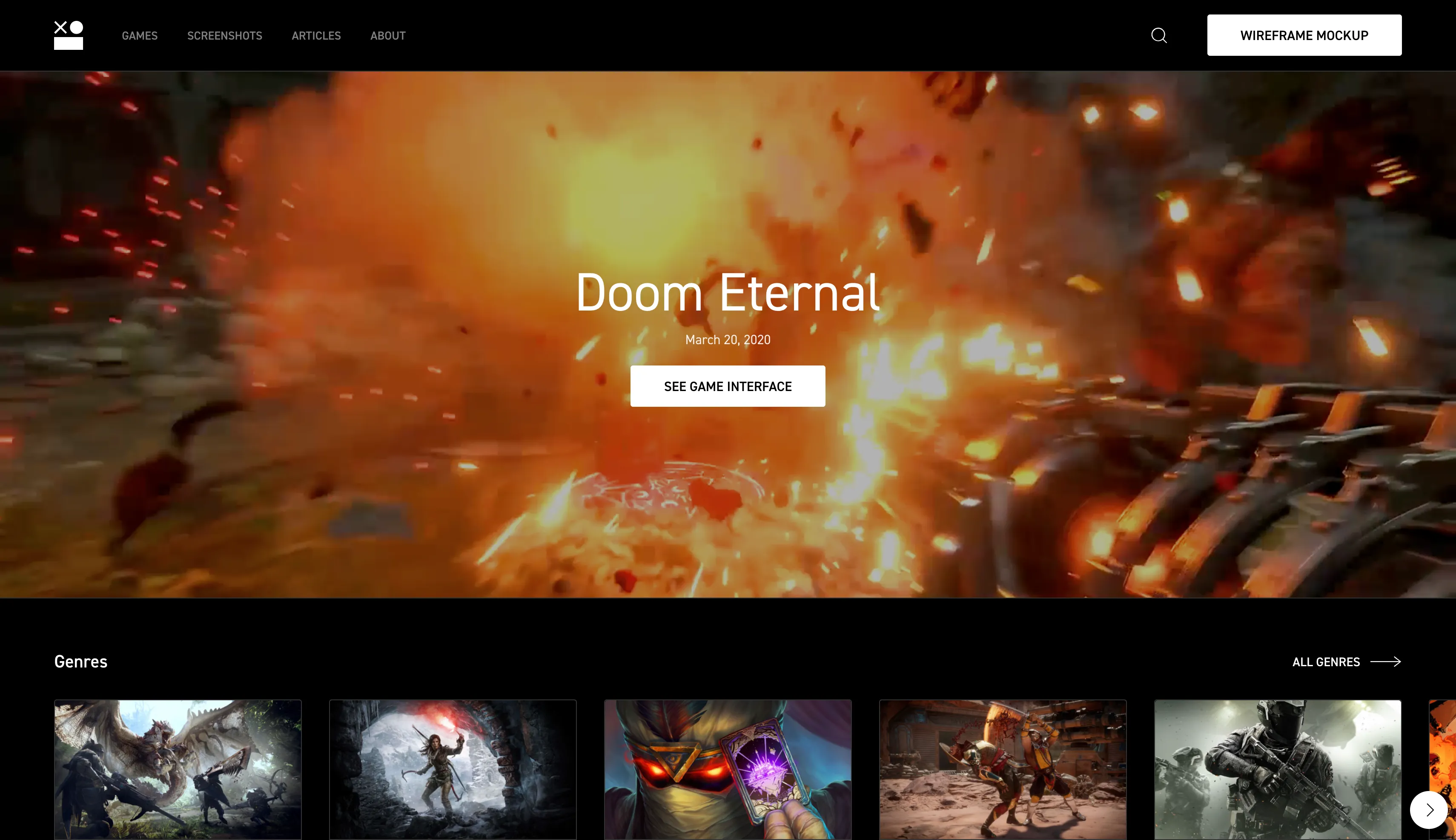Viewport: 1456px width, 840px height.
Task: Navigate to the Articles page
Action: [316, 36]
